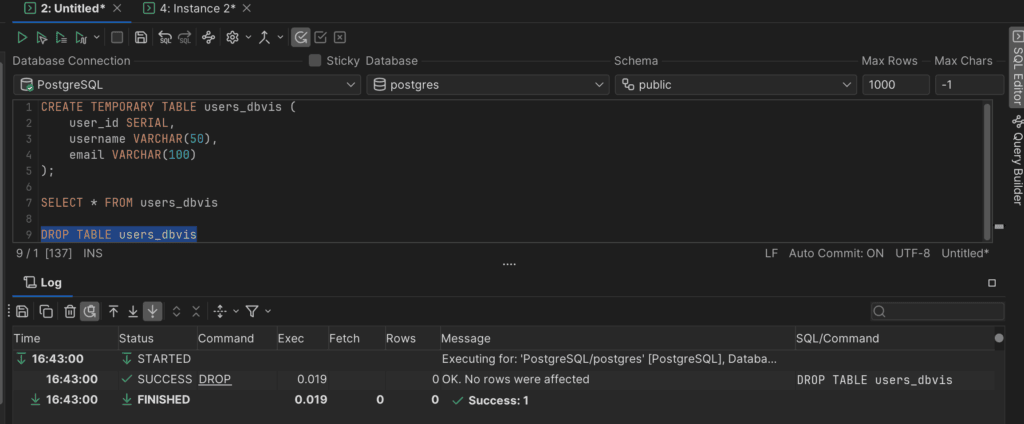1024x424 pixels.
Task: Open the dropdown beside Execute Explain Plan
Action: [x=97, y=38]
